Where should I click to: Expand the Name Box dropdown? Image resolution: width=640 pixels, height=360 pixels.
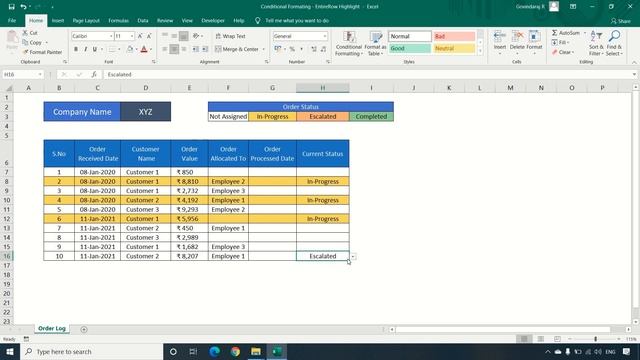click(x=40, y=74)
